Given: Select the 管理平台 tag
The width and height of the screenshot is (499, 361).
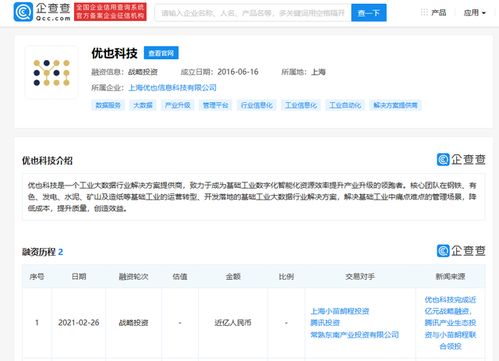Looking at the screenshot, I should (x=216, y=105).
